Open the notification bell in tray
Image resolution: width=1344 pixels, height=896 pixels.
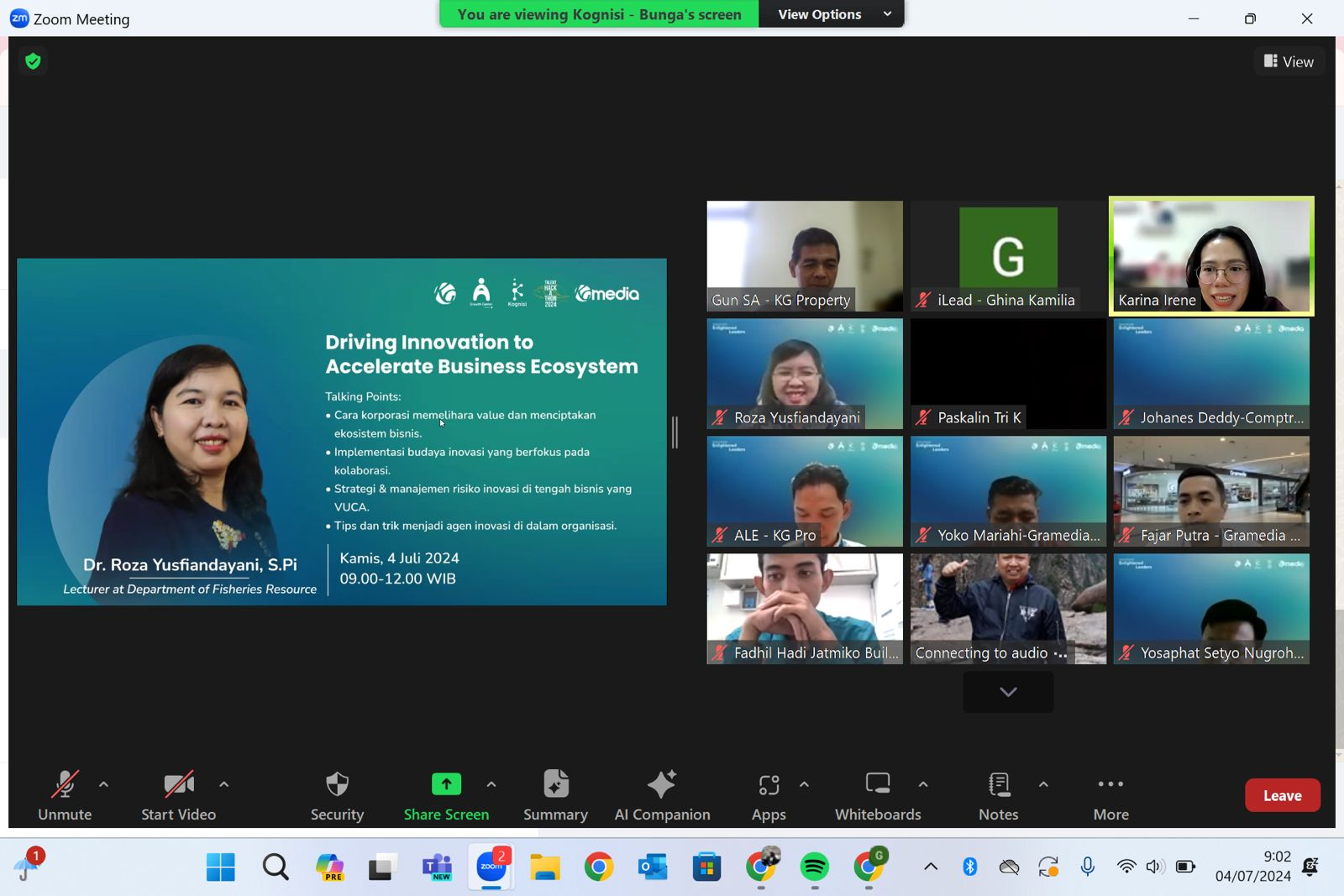[1310, 867]
